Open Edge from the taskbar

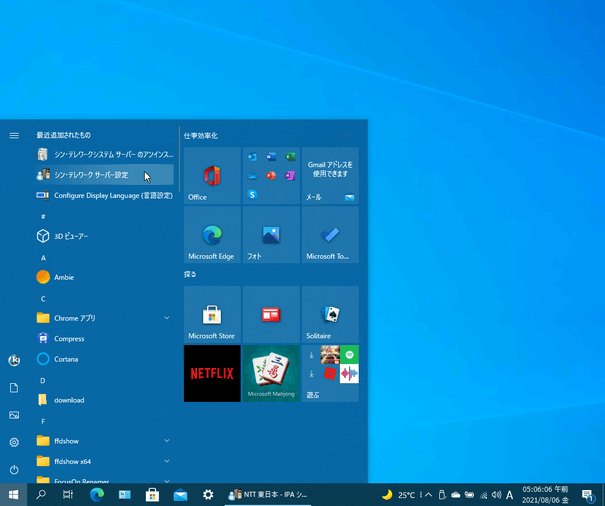click(97, 494)
